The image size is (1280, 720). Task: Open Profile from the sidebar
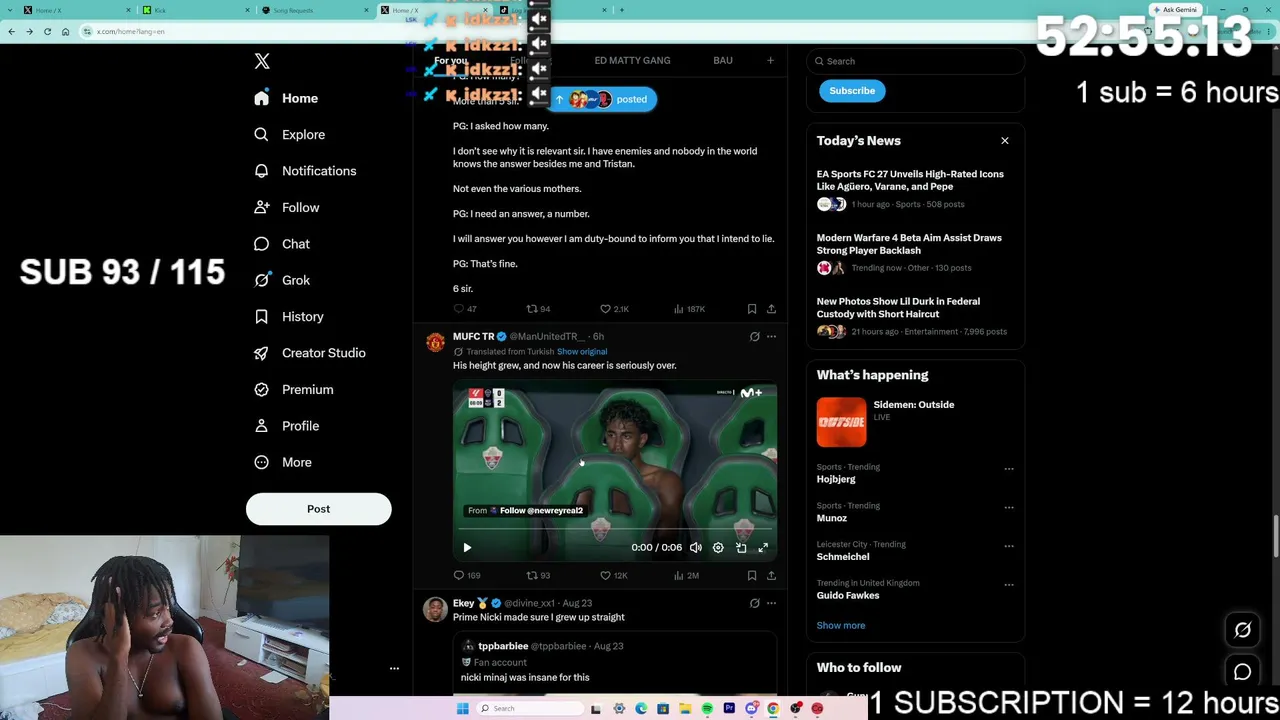[x=286, y=426]
